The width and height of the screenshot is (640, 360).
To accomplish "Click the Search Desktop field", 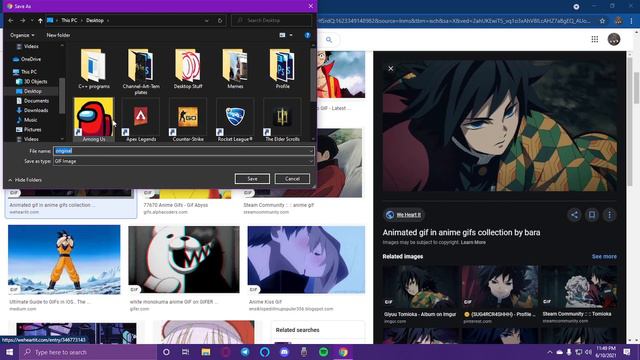I will coord(272,20).
